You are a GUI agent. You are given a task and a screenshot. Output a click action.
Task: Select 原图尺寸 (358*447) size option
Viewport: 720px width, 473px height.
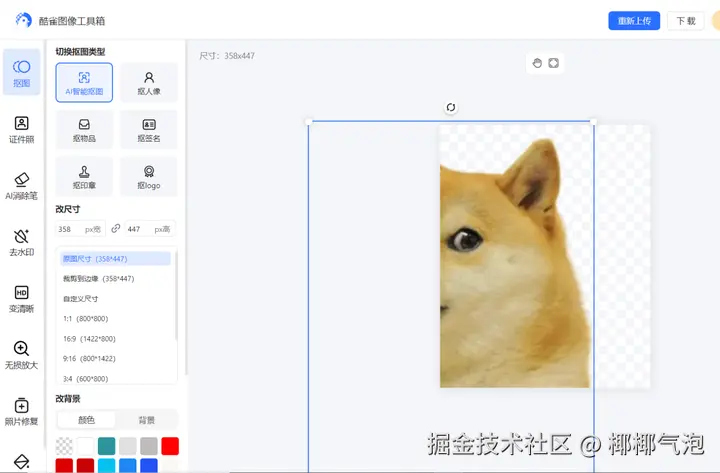[x=115, y=259]
